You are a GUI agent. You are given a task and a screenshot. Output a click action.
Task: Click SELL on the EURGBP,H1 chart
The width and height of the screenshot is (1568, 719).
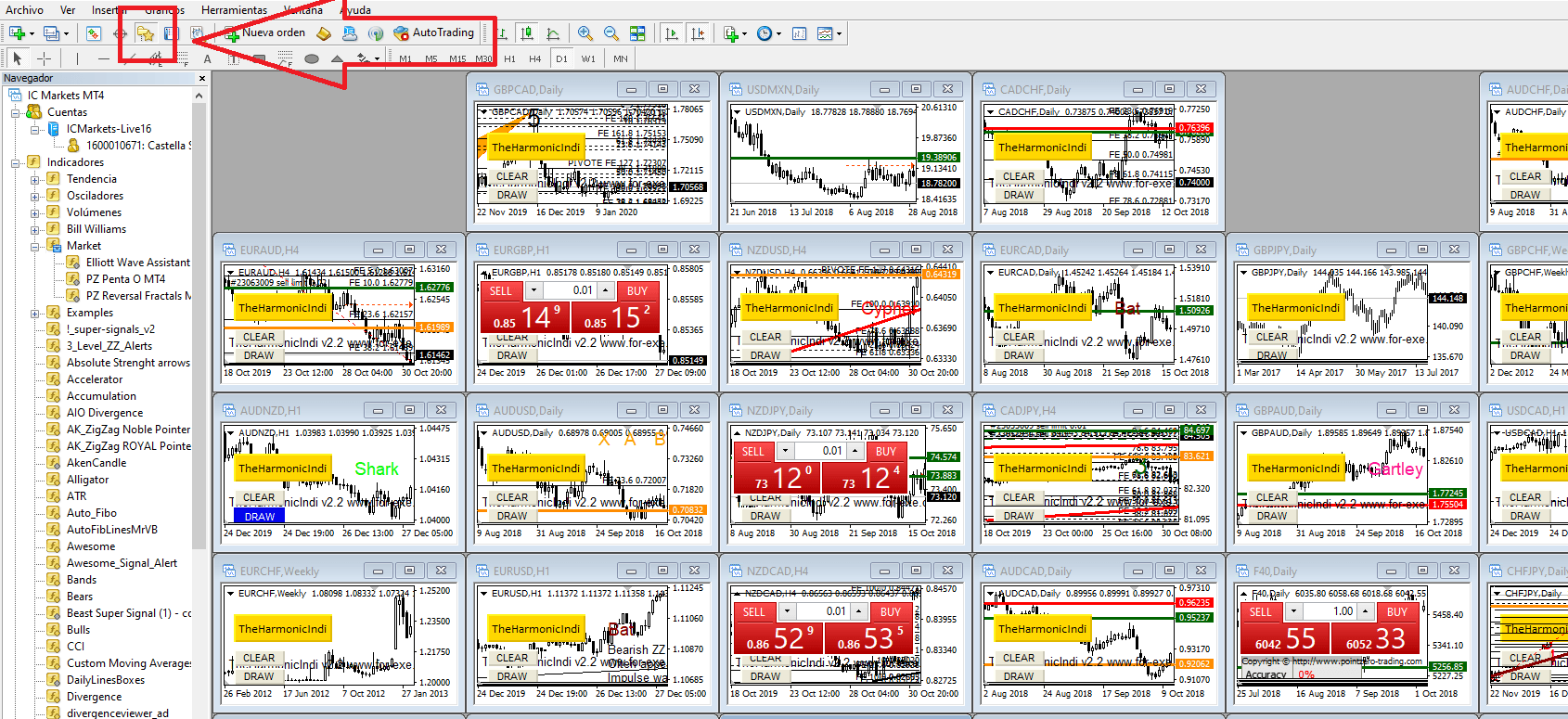click(501, 291)
